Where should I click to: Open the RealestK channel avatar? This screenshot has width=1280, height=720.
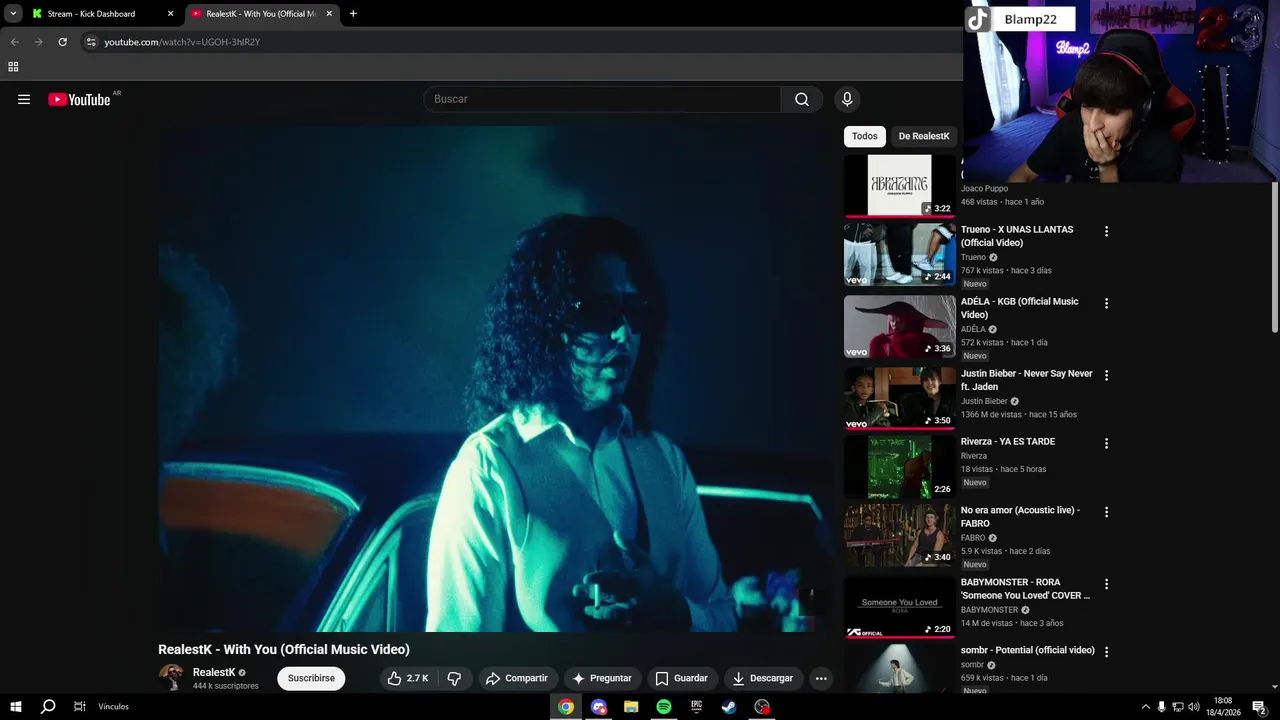171,678
